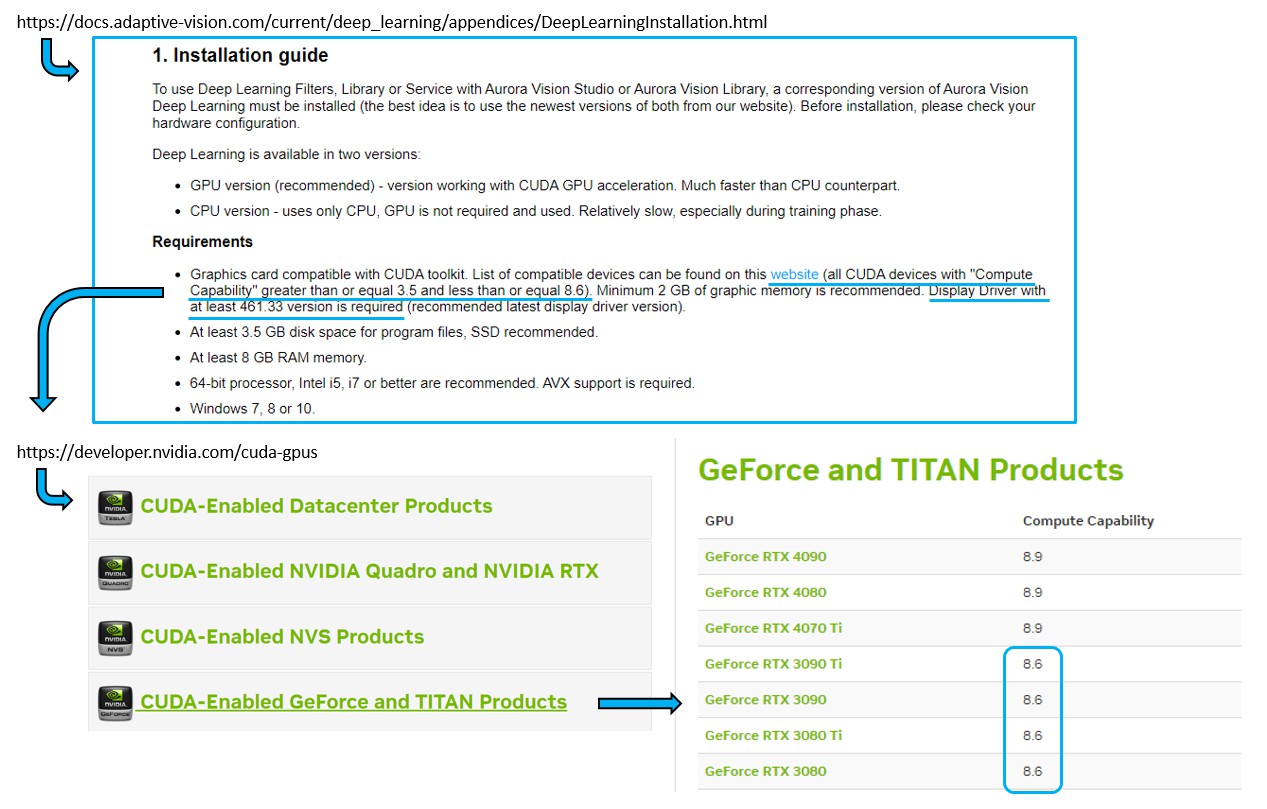Open the GeForce RTX 4080 link

[765, 592]
